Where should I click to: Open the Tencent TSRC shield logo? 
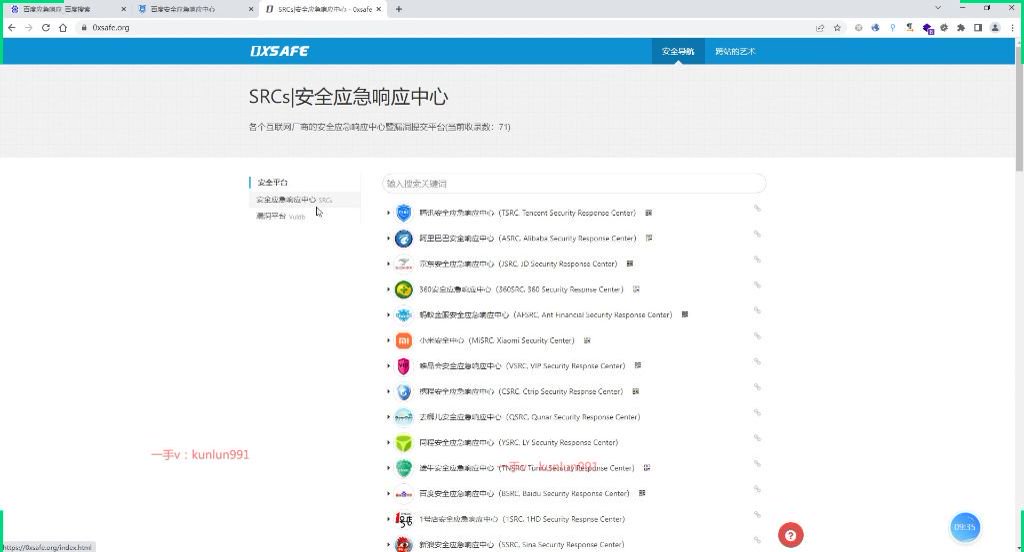click(404, 213)
